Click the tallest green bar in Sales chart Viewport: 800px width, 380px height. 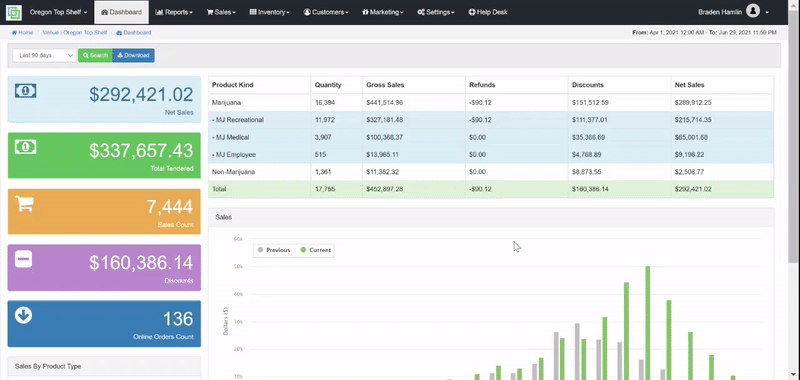coord(647,322)
